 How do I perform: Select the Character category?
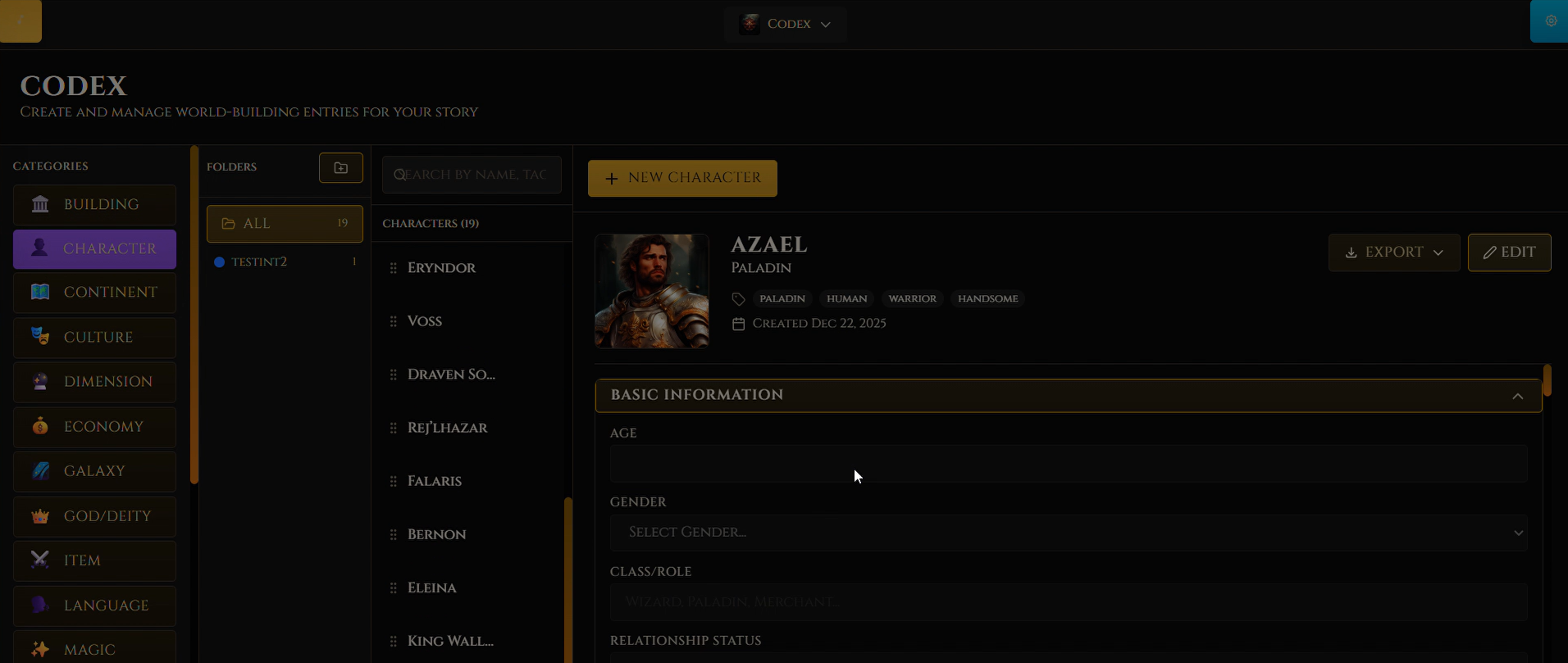pos(94,249)
